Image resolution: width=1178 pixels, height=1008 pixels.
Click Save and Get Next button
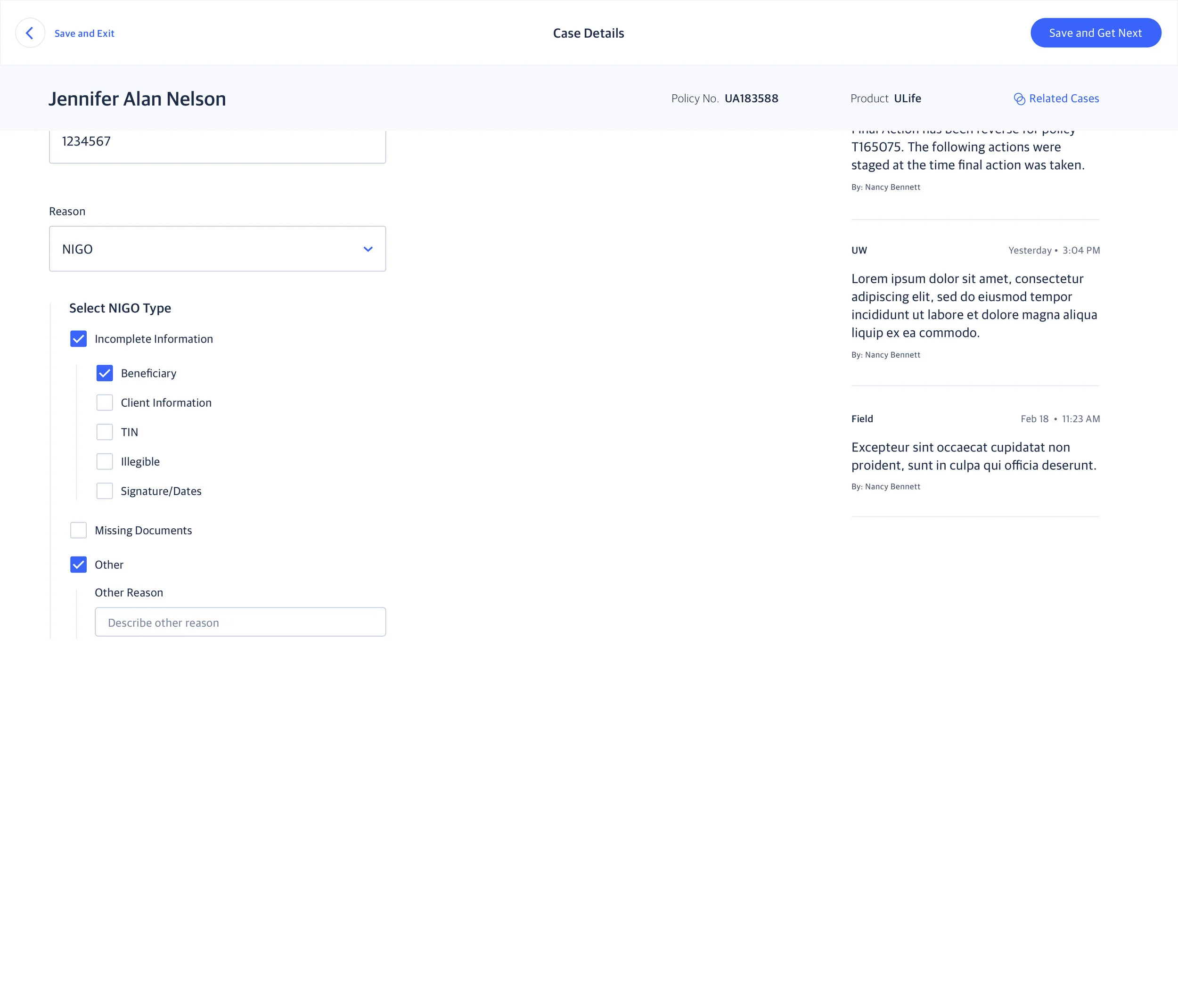pyautogui.click(x=1095, y=33)
